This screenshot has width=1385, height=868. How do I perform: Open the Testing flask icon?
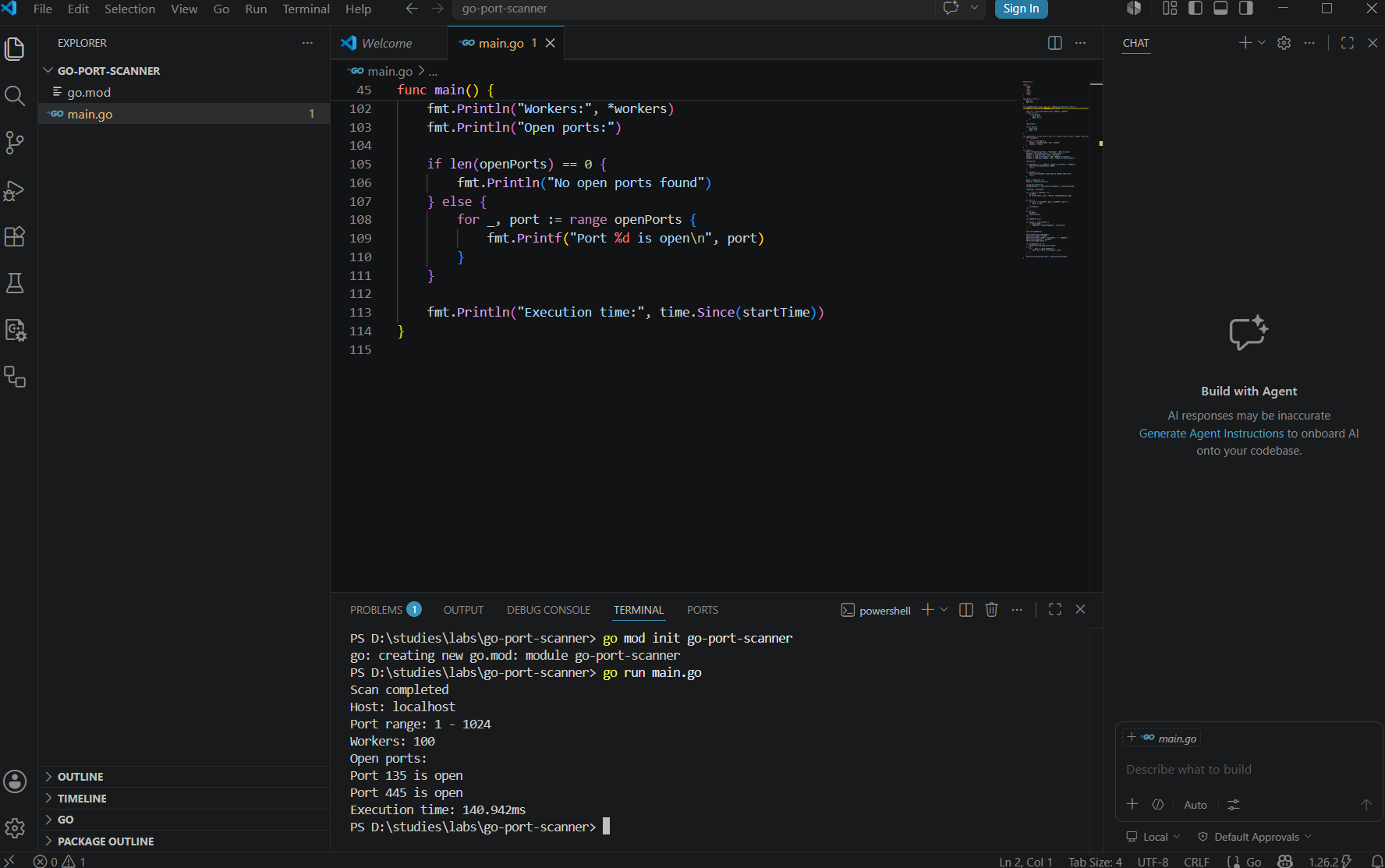15,283
